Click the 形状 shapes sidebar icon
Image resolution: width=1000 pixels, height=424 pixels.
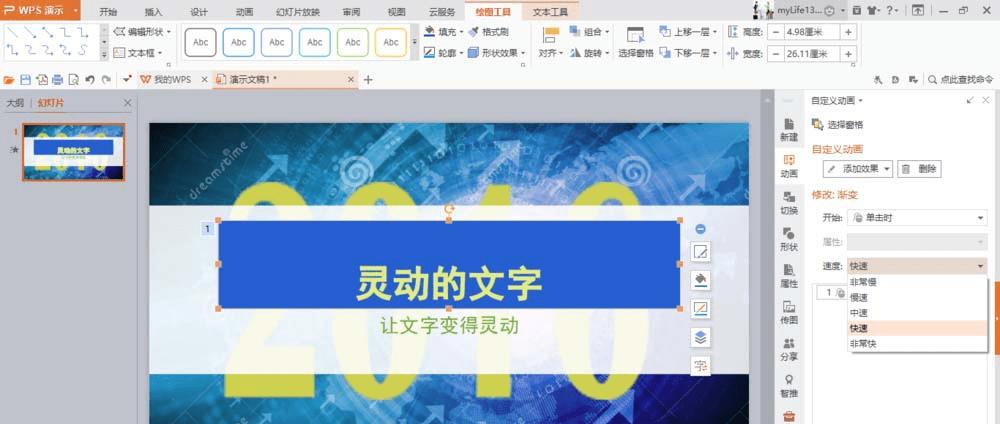(789, 239)
